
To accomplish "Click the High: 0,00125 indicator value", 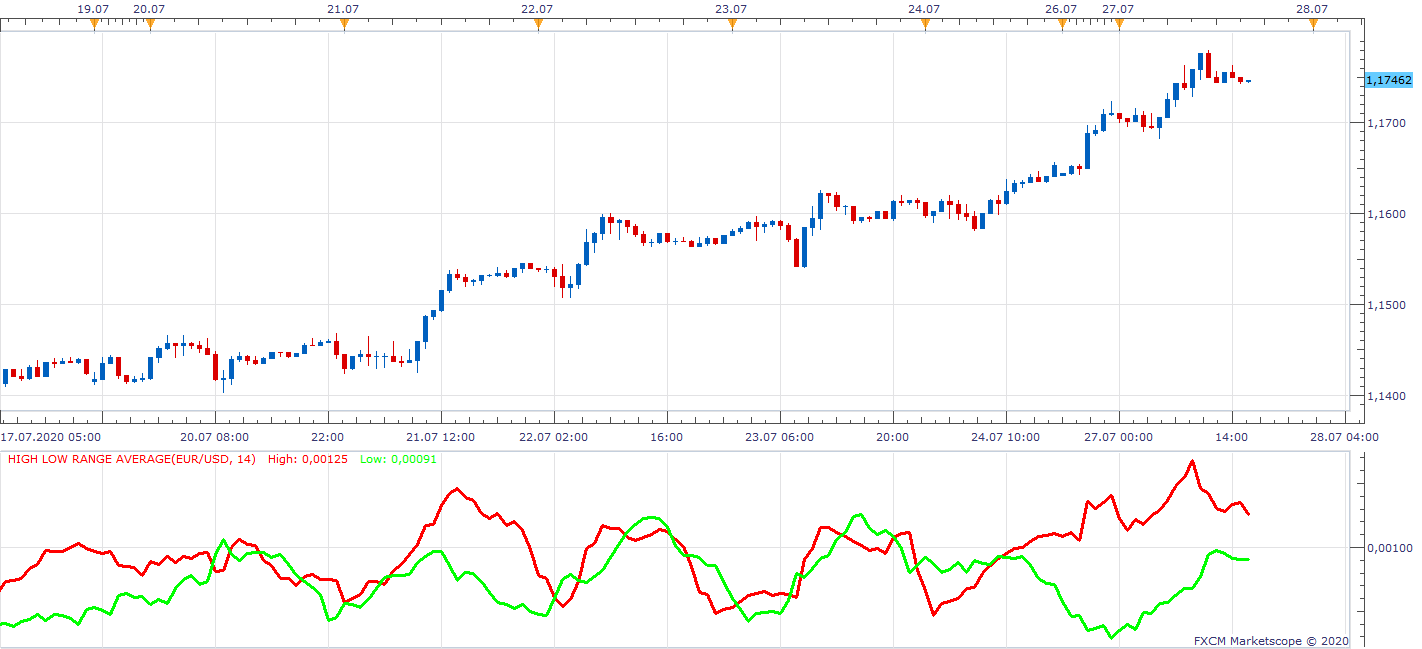I will pyautogui.click(x=309, y=459).
